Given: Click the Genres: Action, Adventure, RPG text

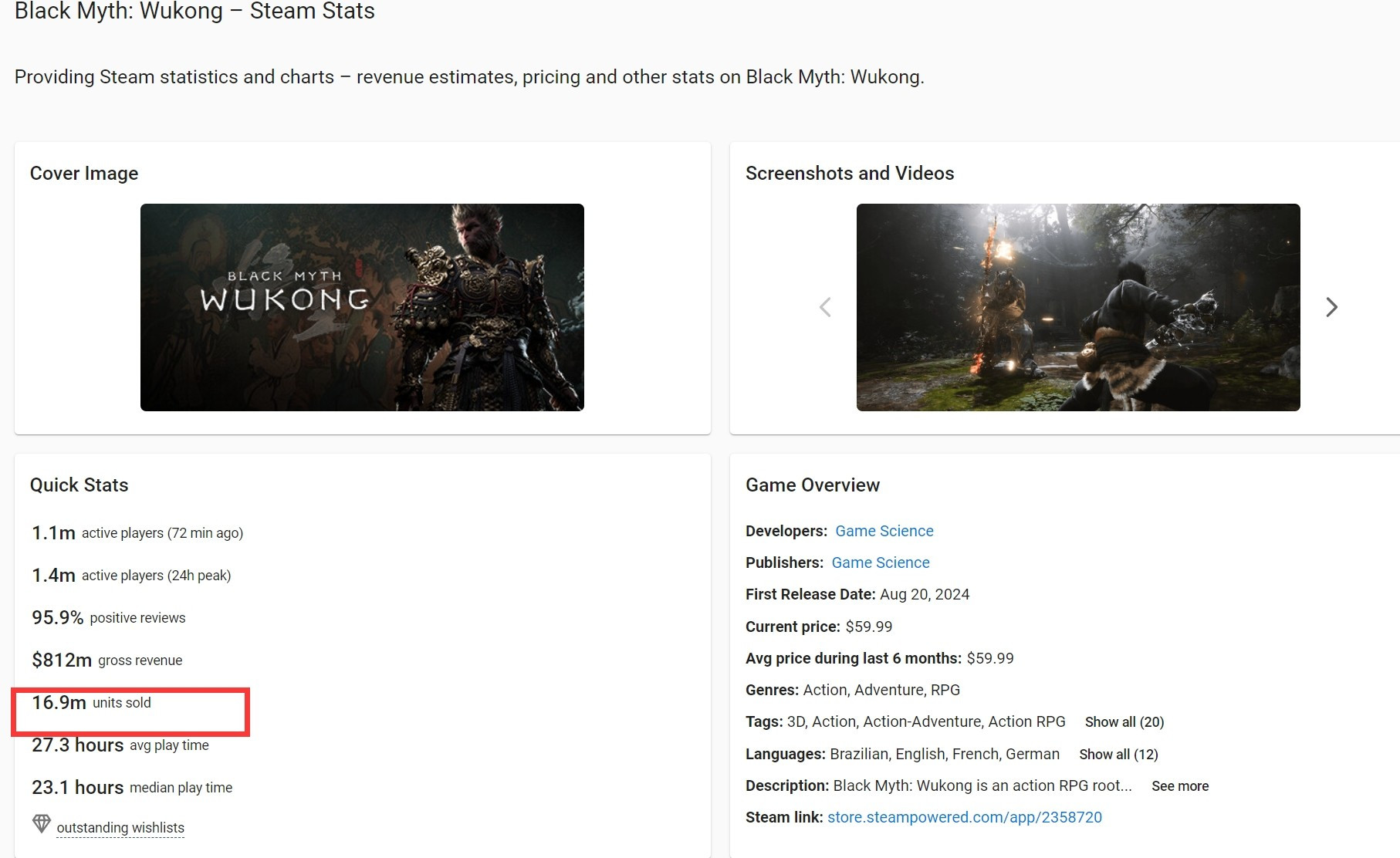Looking at the screenshot, I should (x=853, y=690).
